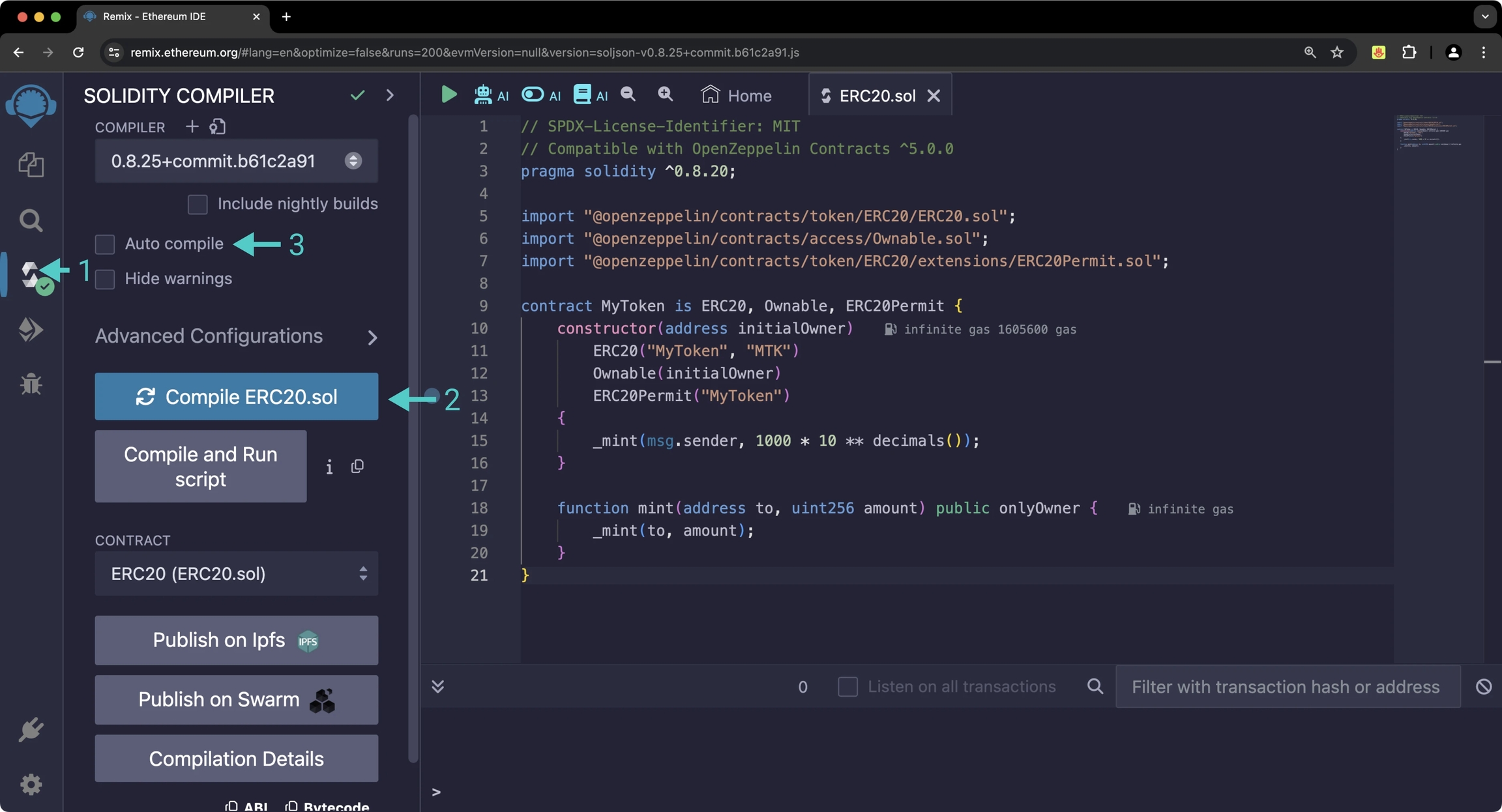1502x812 pixels.
Task: Click the transaction hash filter field
Action: 1286,687
